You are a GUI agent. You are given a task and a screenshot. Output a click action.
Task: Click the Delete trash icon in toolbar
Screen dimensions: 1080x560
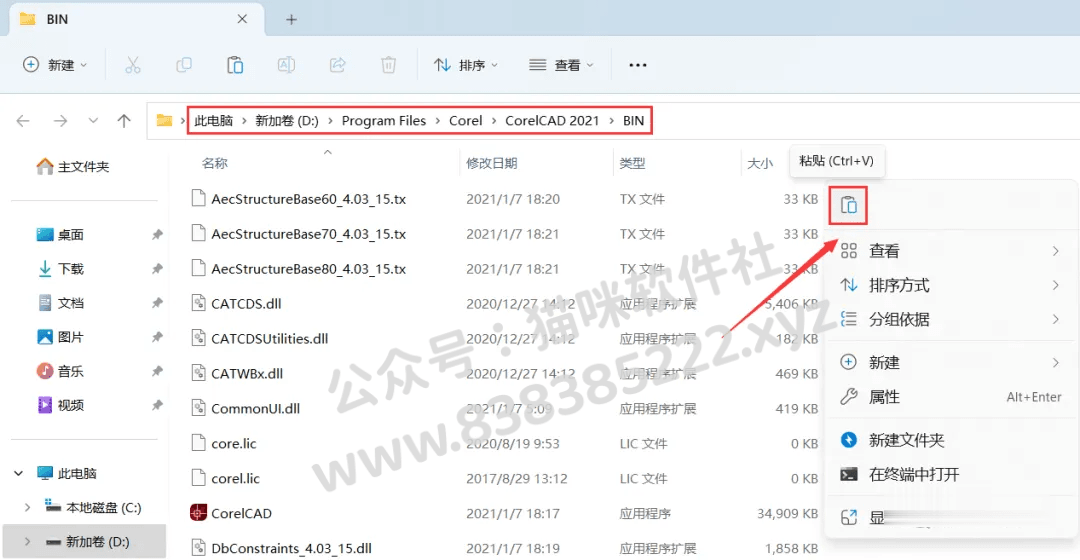(x=388, y=65)
